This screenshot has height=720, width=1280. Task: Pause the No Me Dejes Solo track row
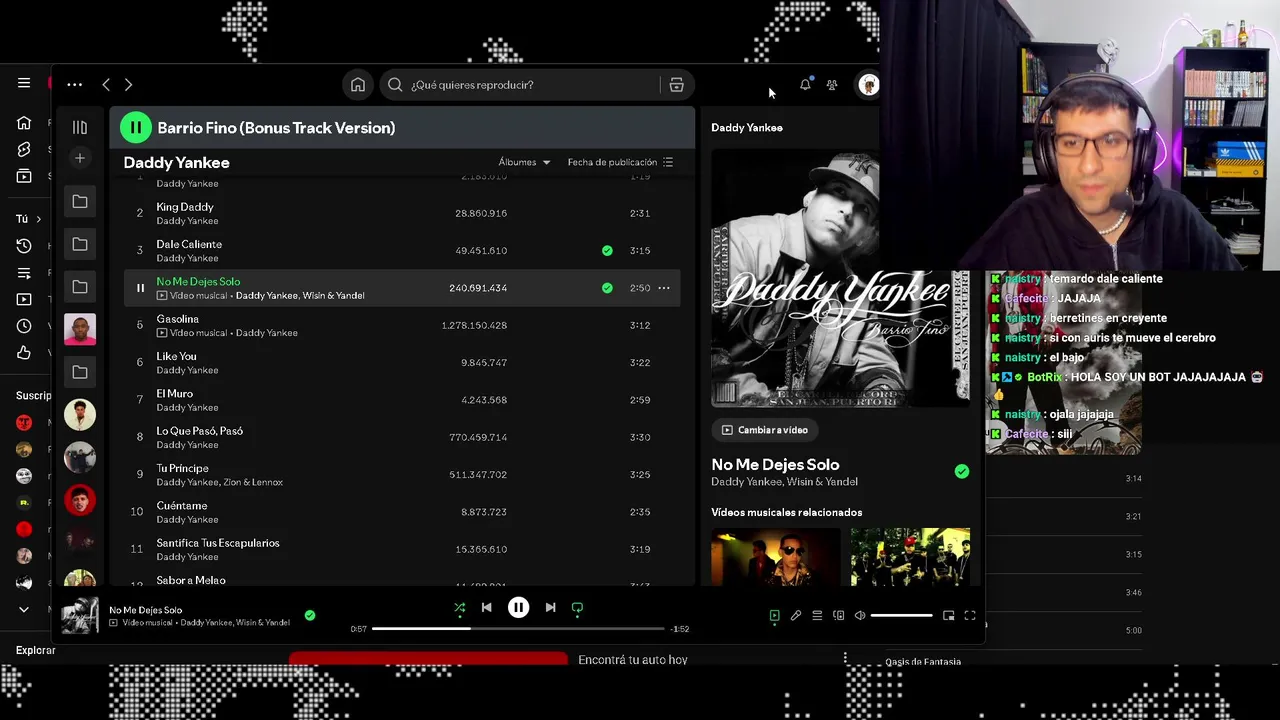pyautogui.click(x=140, y=288)
